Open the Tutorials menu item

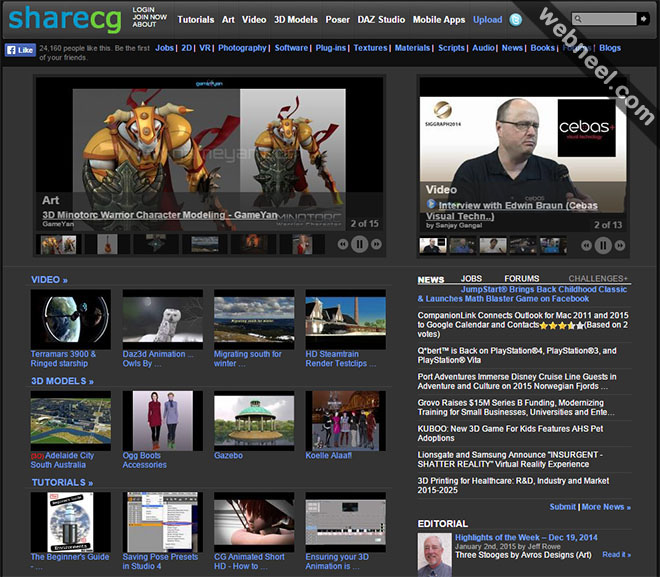click(x=196, y=20)
